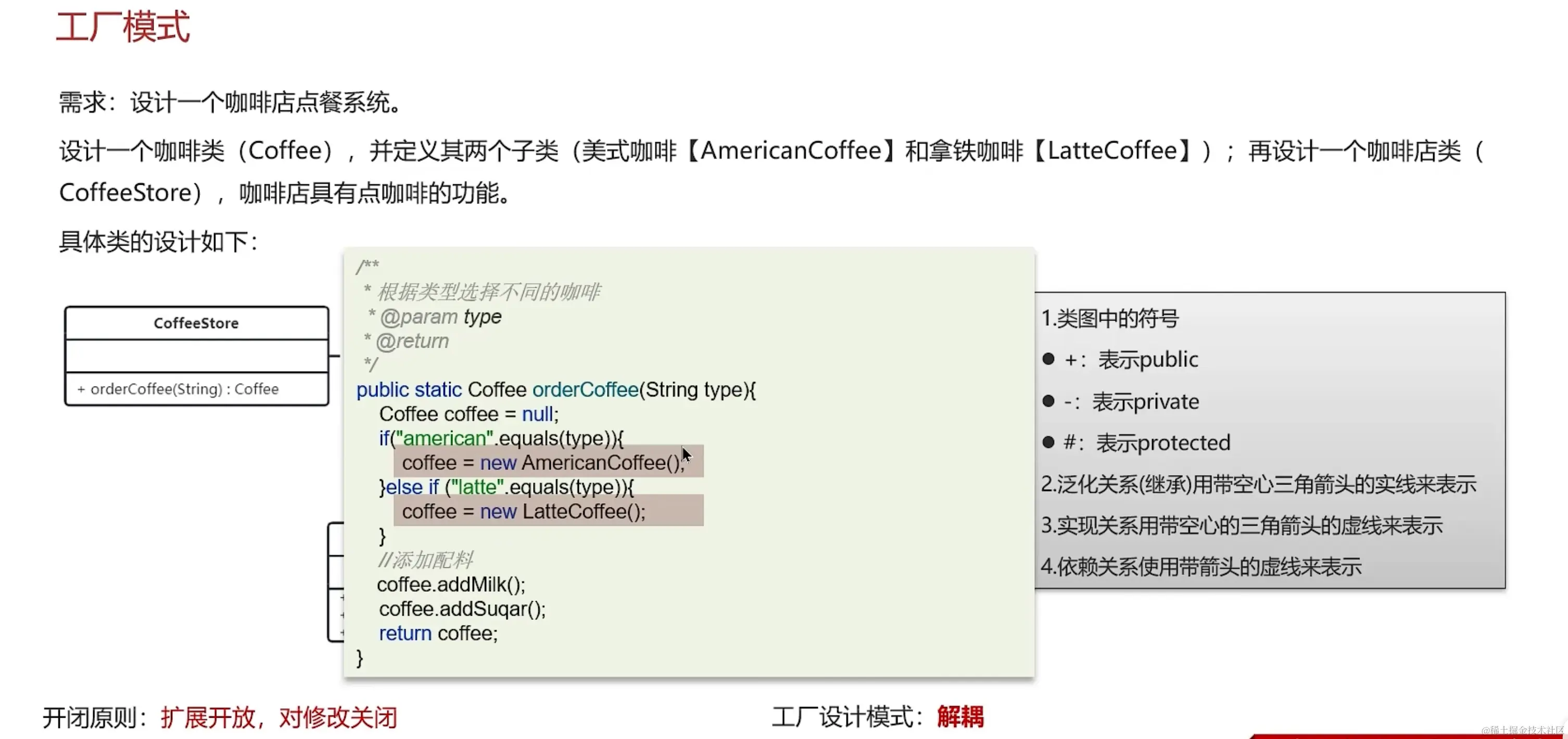Screen dimensions: 1568x739
Task: Click the coffee.addMilk() code line
Action: pos(450,584)
